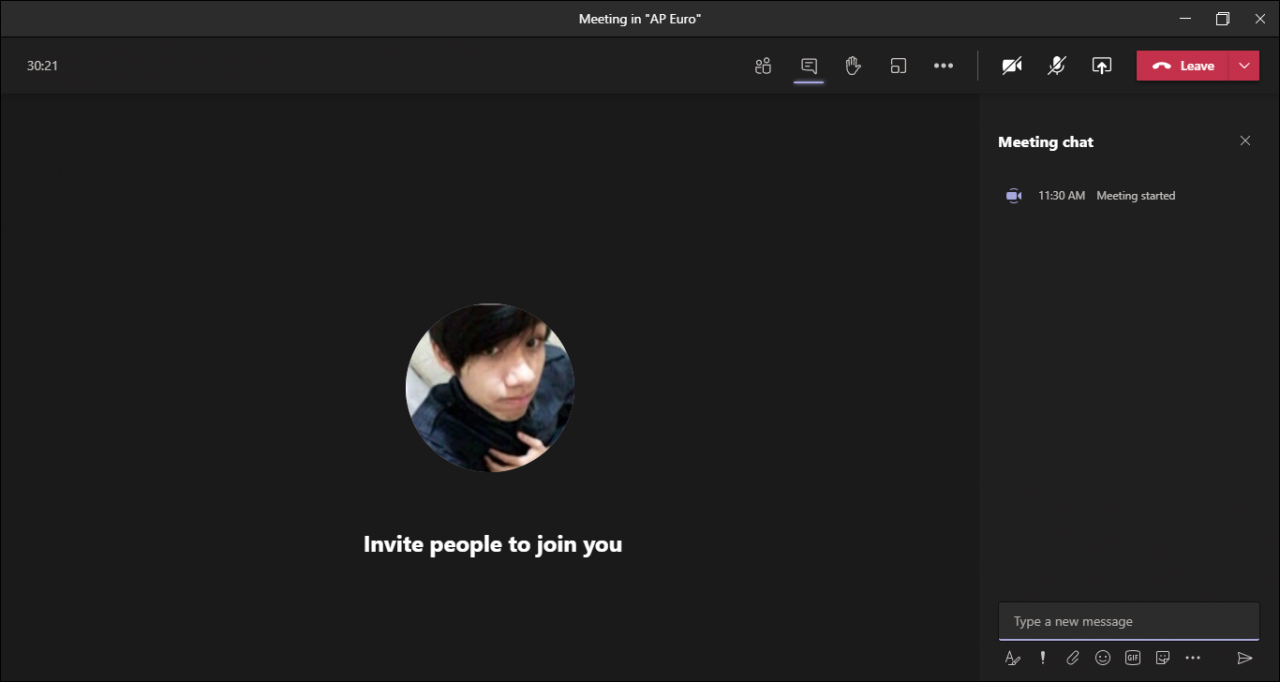Open more messaging extensions in compose bar
Image resolution: width=1280 pixels, height=682 pixels.
pyautogui.click(x=1192, y=658)
